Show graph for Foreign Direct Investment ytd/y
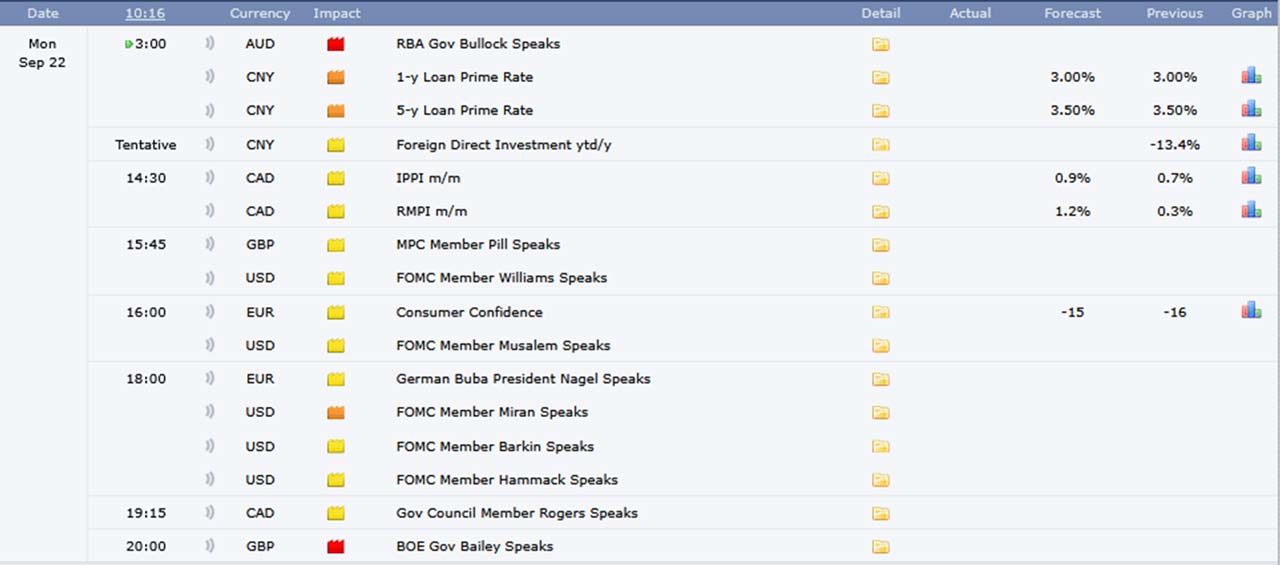 click(1251, 143)
